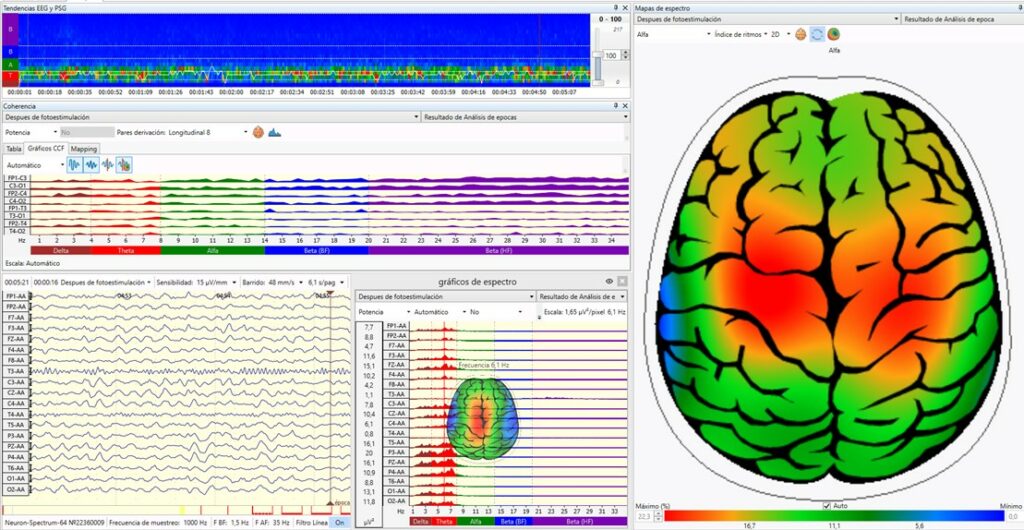Select the FP1-AA channel label in EEG traces
This screenshot has height=530, width=1024.
tap(15, 296)
